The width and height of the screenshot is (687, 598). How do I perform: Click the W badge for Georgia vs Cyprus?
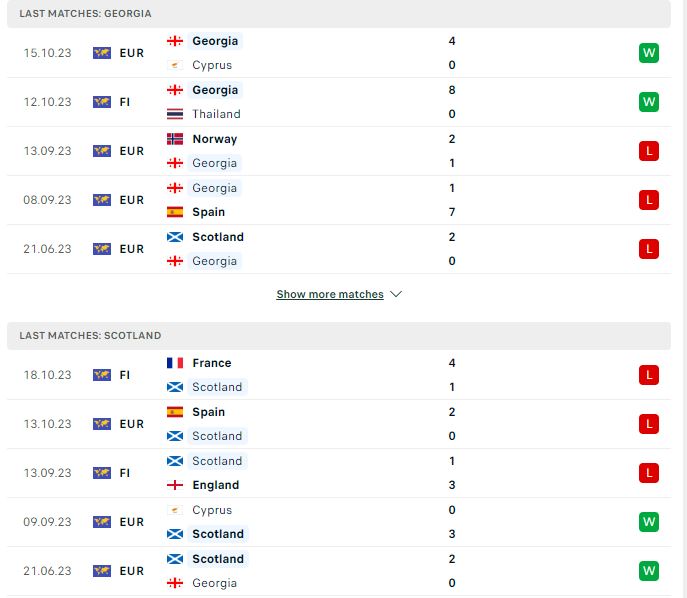pos(648,53)
